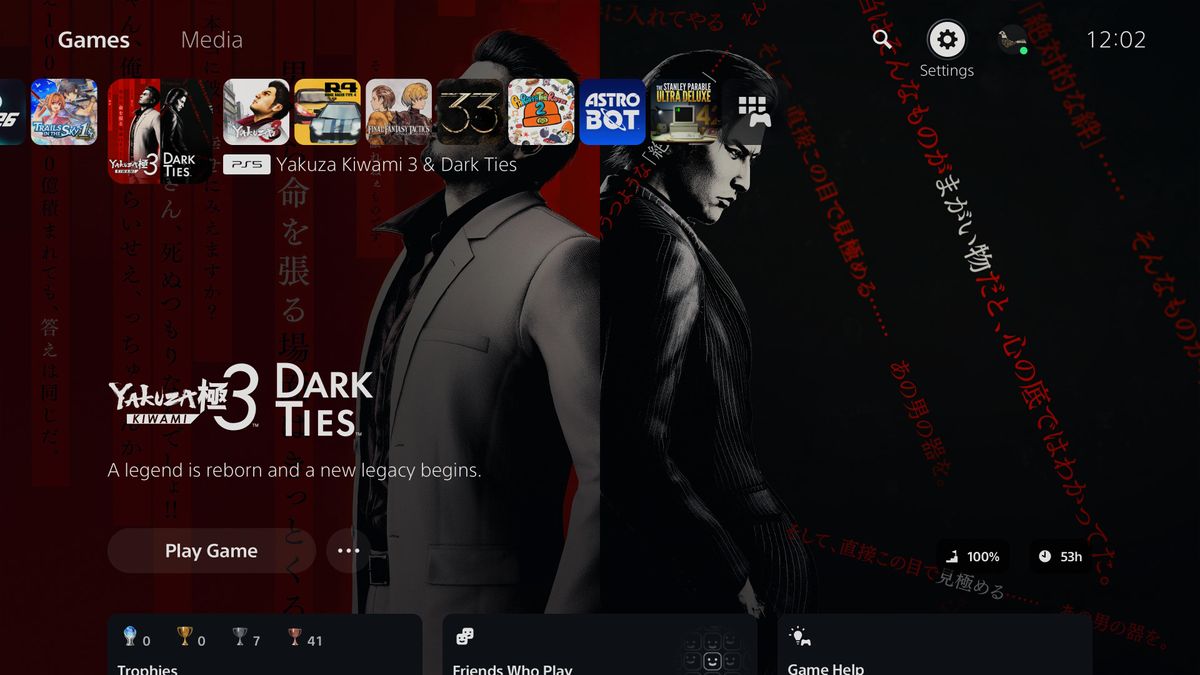
Task: Click the 41 bronze trophy count
Action: [314, 640]
